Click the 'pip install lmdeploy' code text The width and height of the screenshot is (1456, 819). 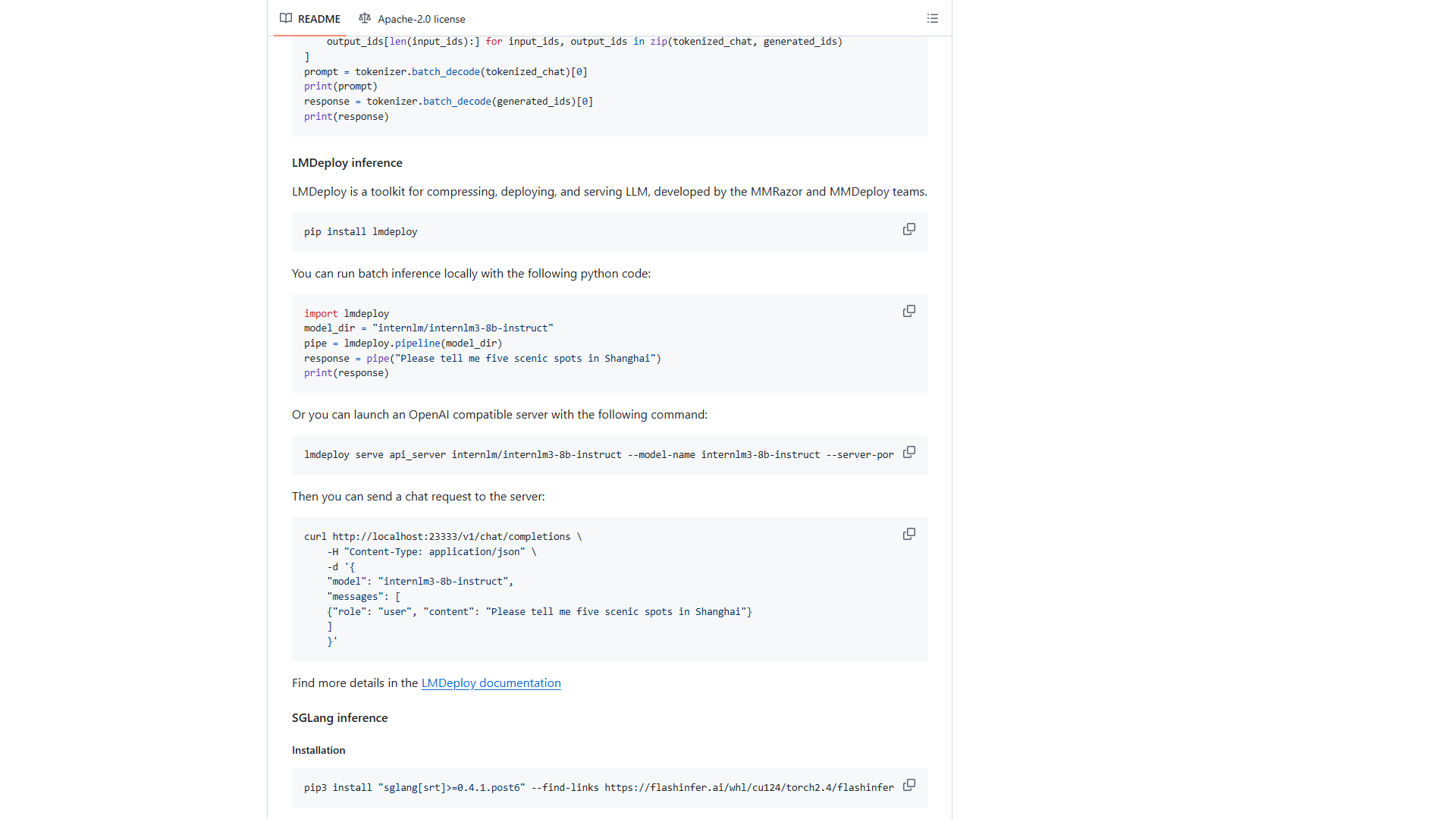coord(360,232)
